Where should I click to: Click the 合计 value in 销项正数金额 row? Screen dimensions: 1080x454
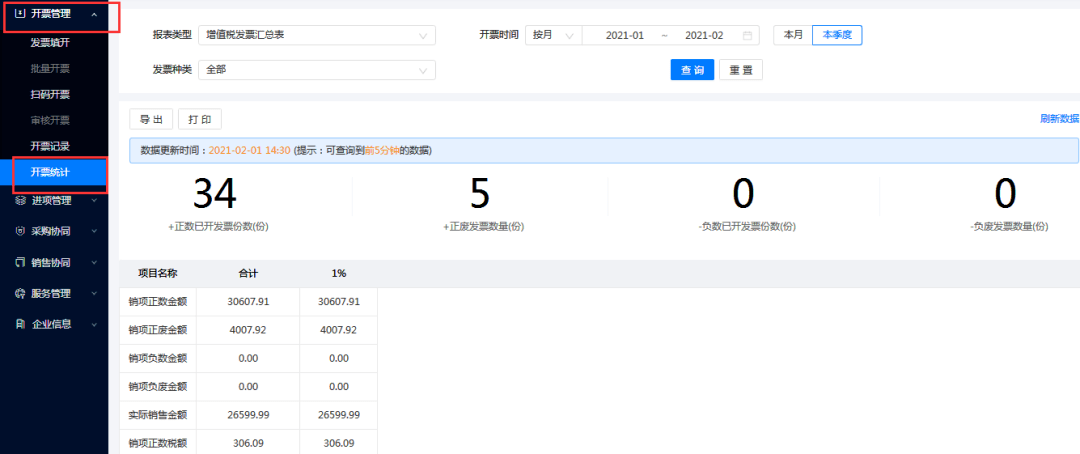pyautogui.click(x=248, y=302)
